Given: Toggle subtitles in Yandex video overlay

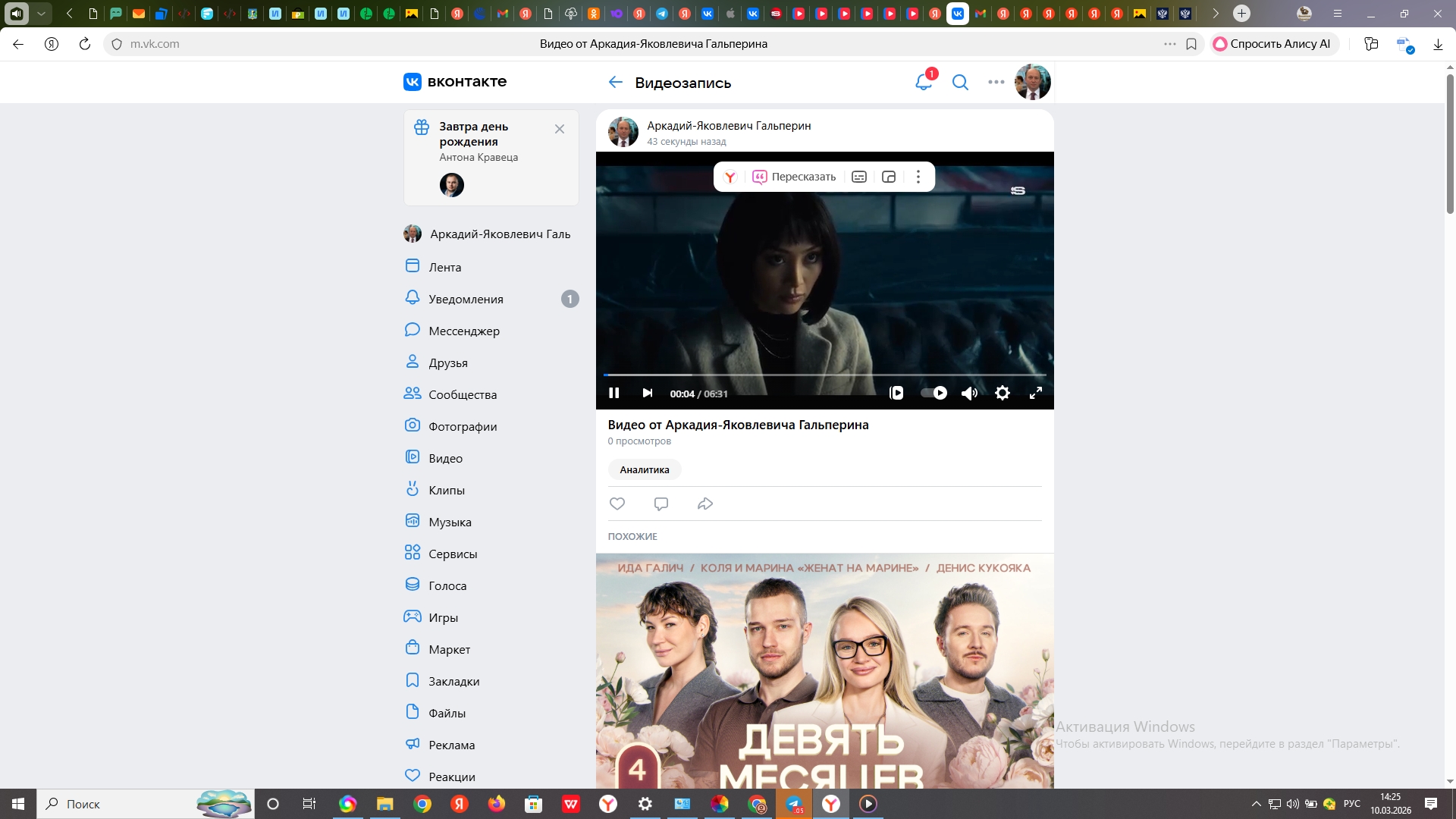Looking at the screenshot, I should (x=859, y=177).
